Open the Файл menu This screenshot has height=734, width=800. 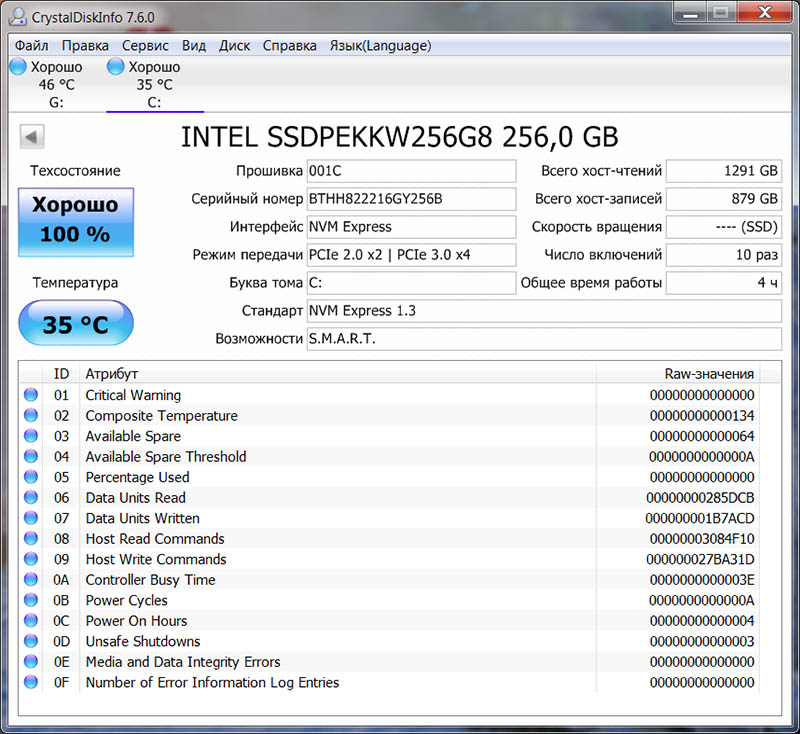31,46
